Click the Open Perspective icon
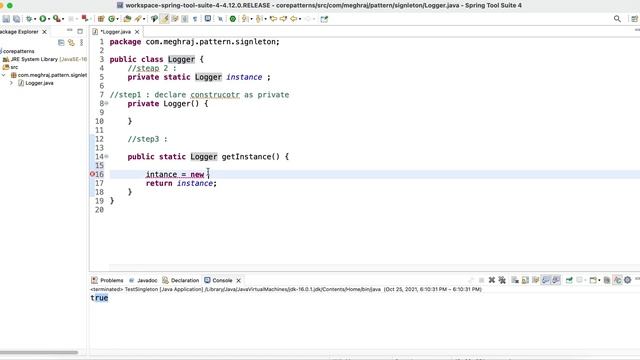The image size is (640, 360). (634, 19)
